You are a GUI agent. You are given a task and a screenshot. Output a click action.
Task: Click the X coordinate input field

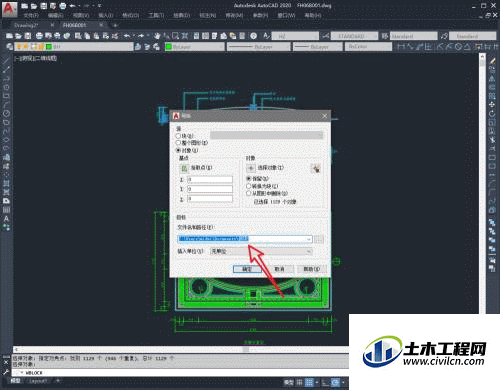coord(210,180)
